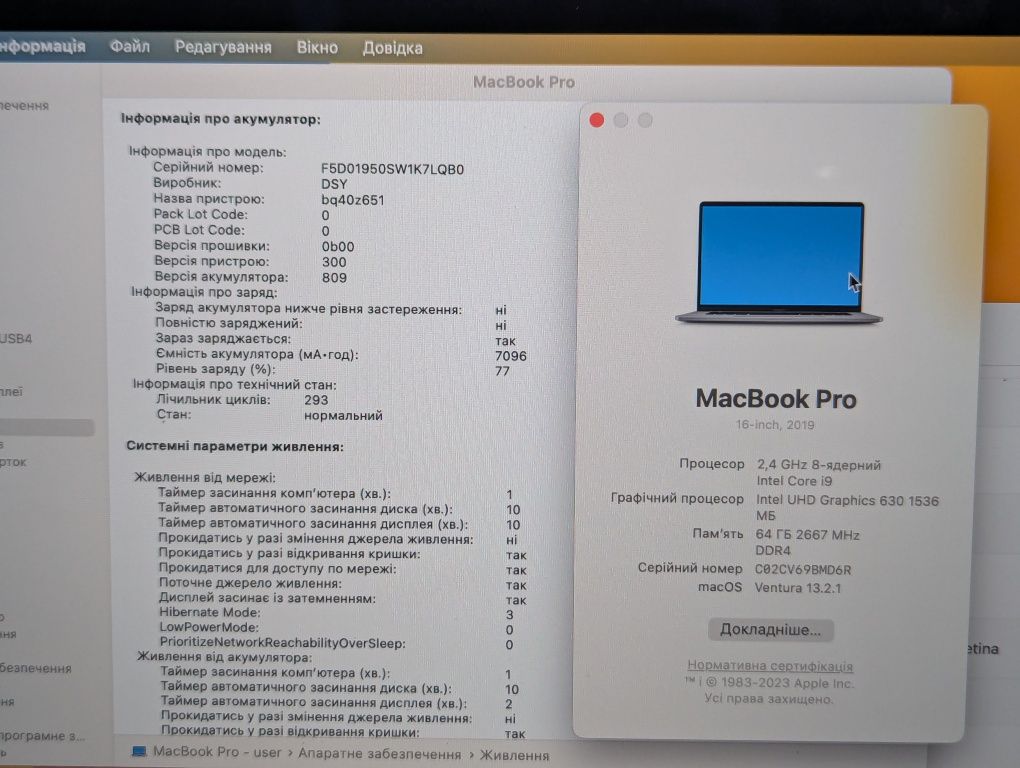
Task: Click the MacBook Pro laptop image
Action: coord(779,263)
